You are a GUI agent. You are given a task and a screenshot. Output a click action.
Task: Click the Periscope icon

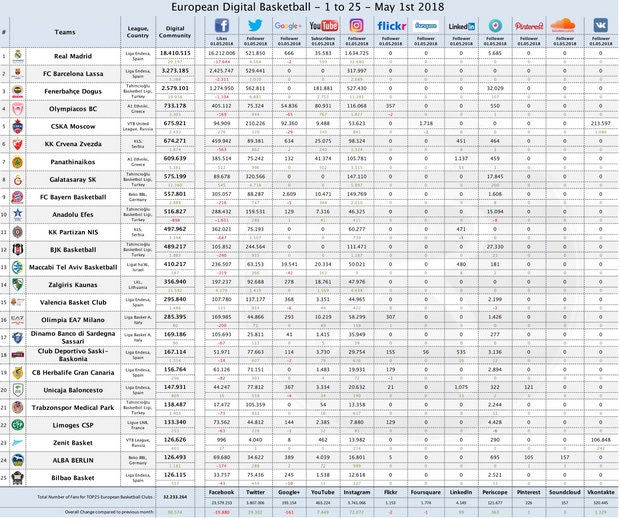[495, 26]
